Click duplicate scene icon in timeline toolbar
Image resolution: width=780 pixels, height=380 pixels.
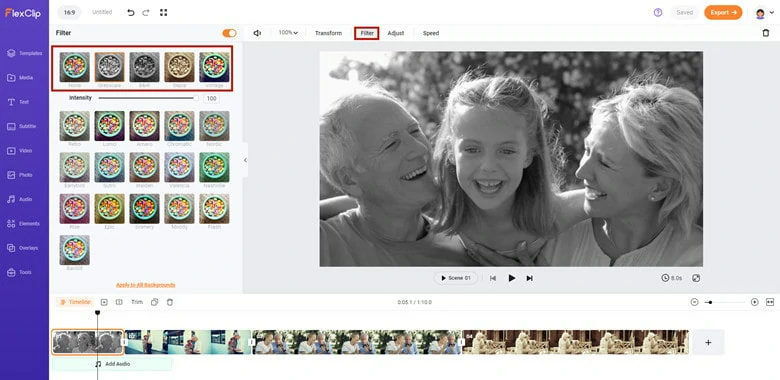point(155,302)
